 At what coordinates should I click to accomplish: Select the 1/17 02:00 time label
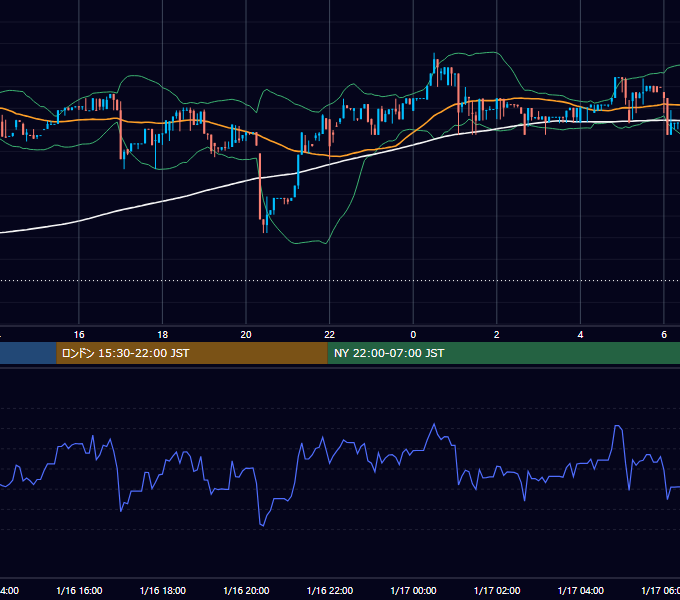click(497, 590)
